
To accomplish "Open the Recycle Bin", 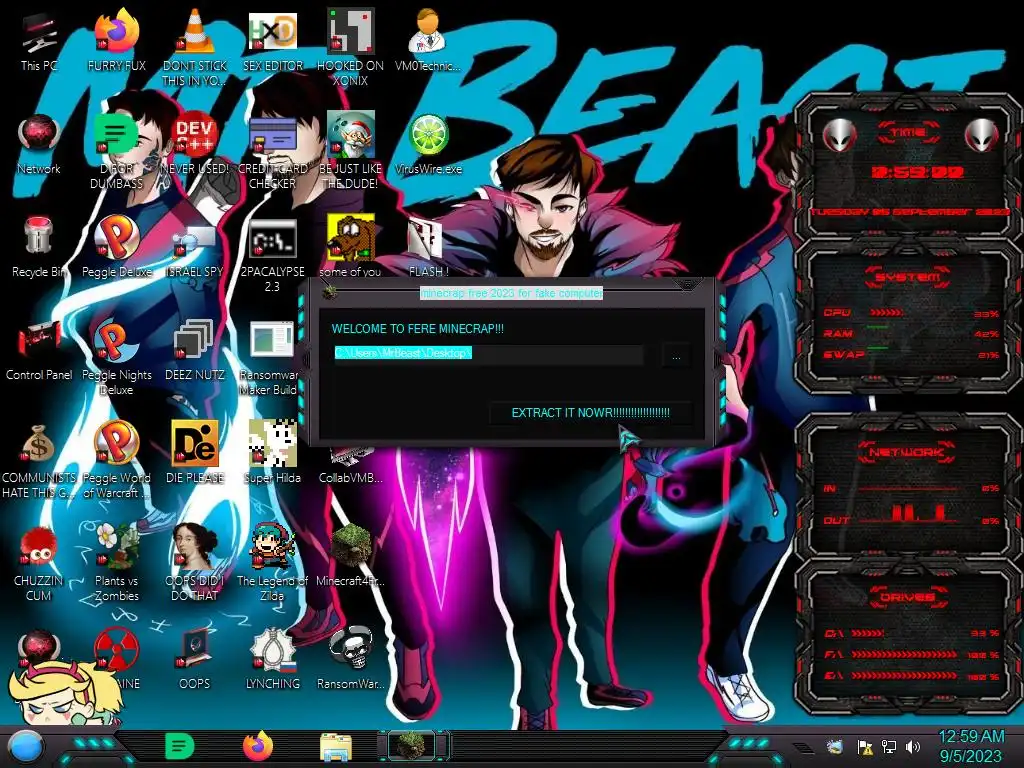I will click(39, 247).
